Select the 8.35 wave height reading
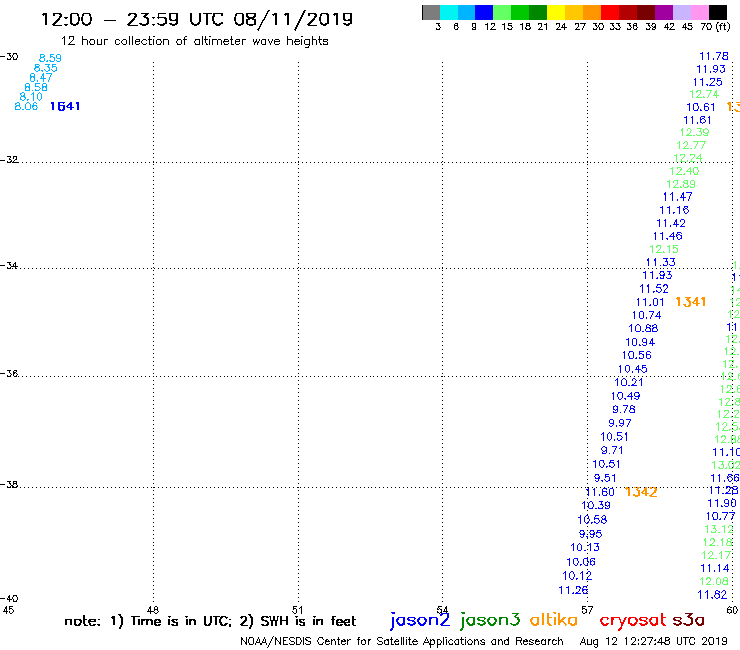 (x=45, y=68)
